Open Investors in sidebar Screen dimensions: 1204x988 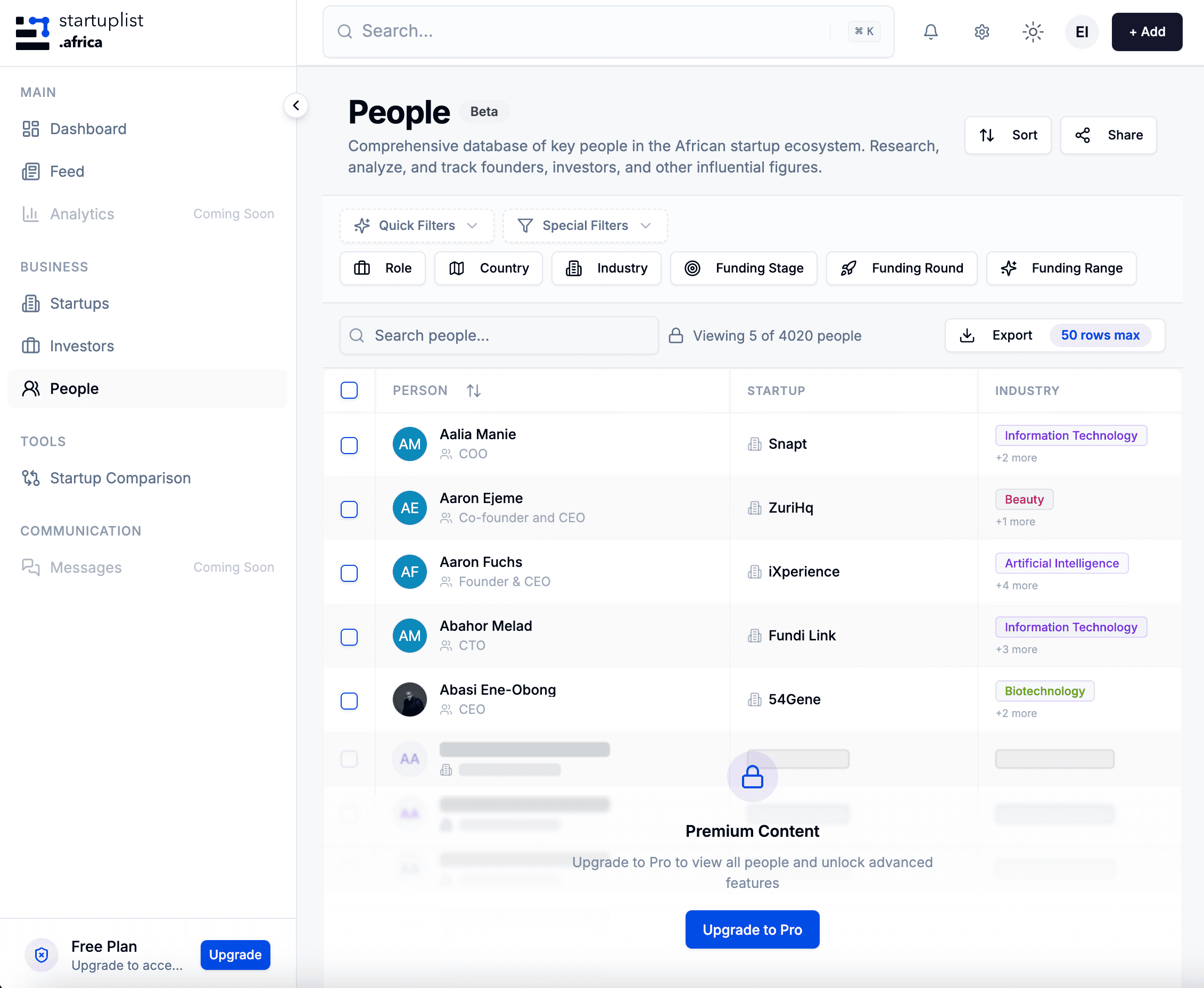[147, 346]
